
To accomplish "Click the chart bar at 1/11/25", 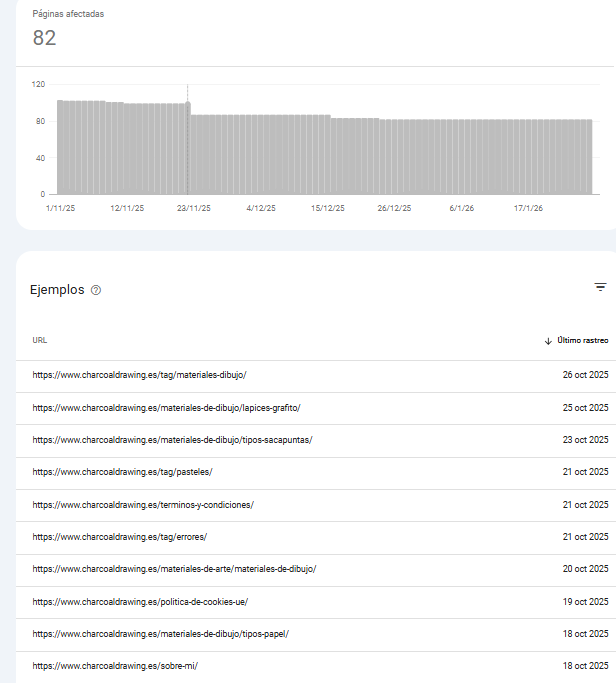I will [x=60, y=148].
